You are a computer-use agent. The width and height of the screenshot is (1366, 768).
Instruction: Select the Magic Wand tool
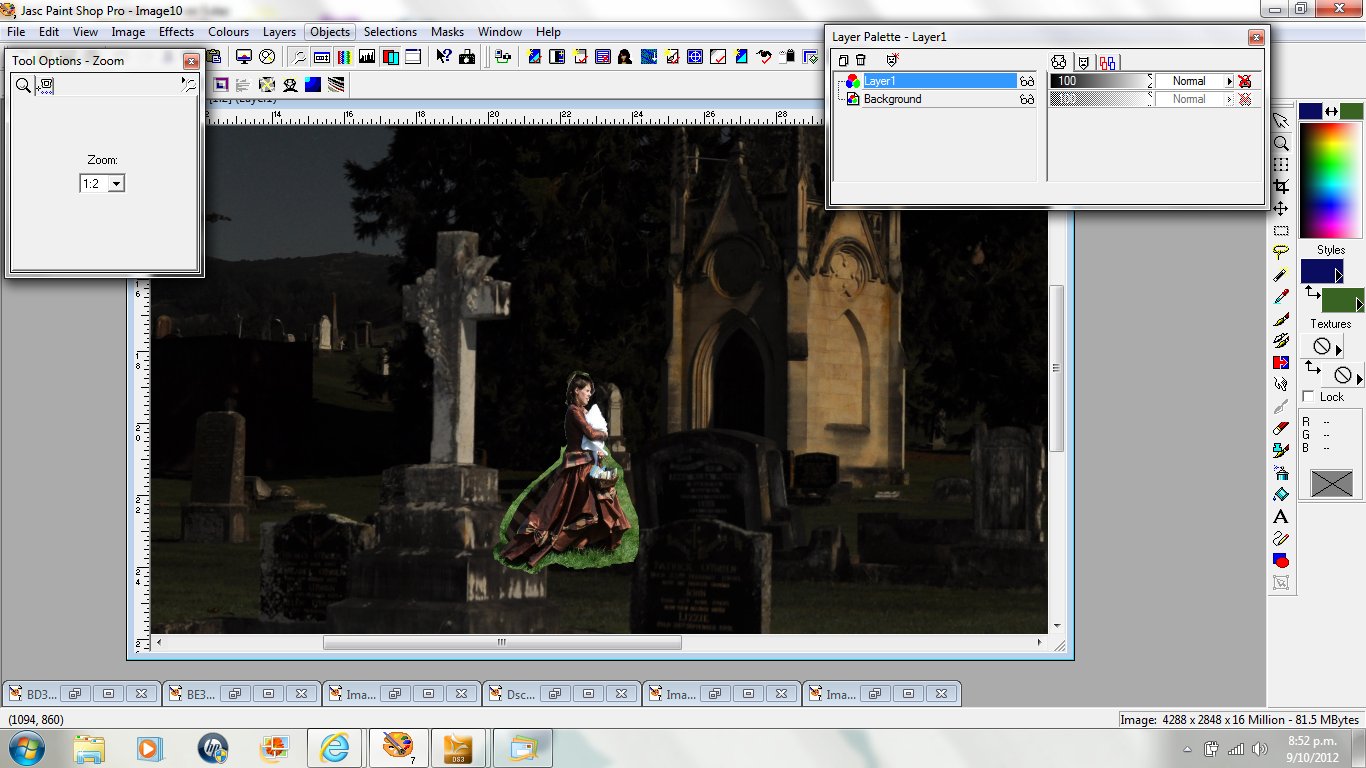(1281, 275)
